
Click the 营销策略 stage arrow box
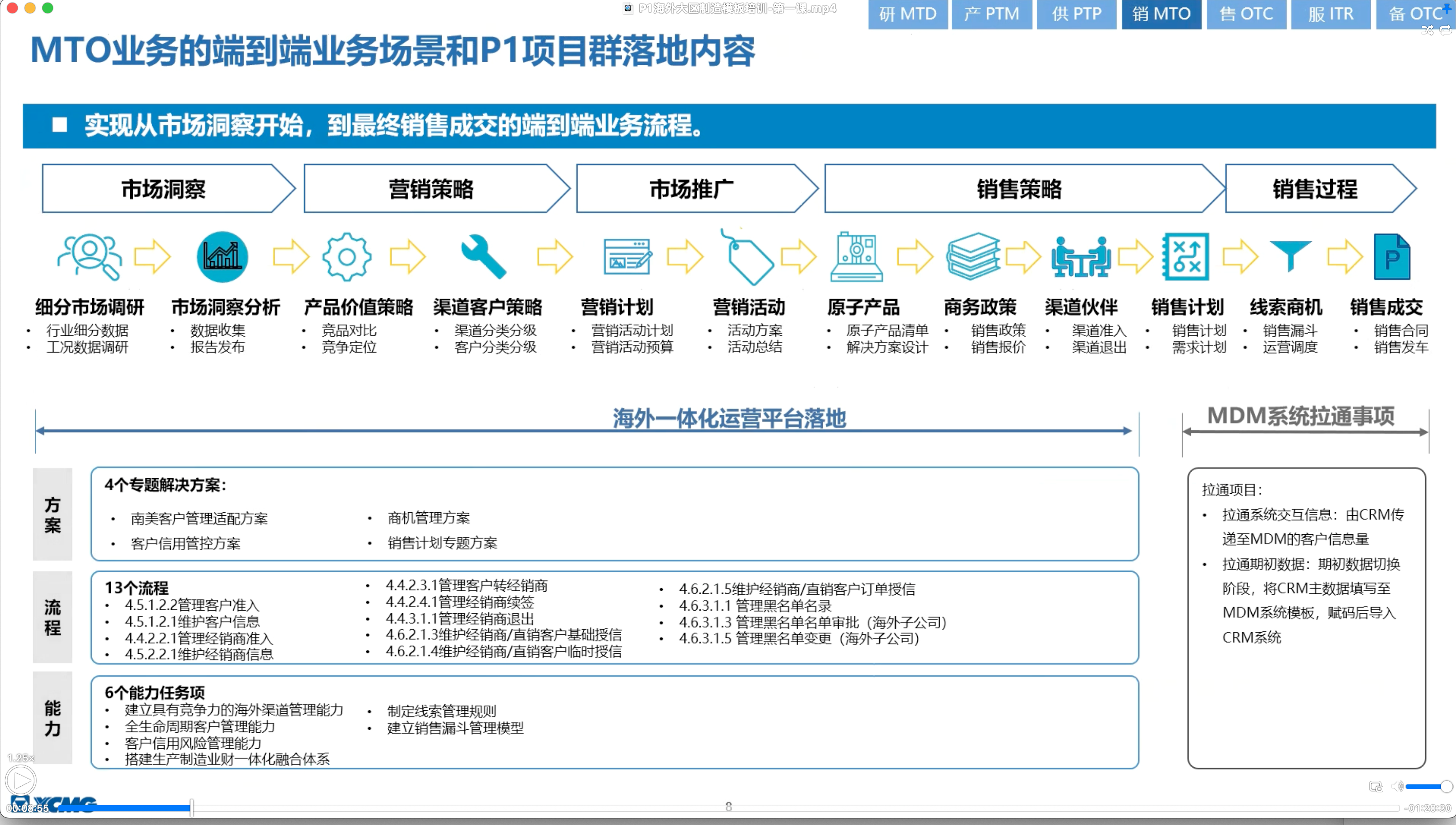click(x=437, y=189)
